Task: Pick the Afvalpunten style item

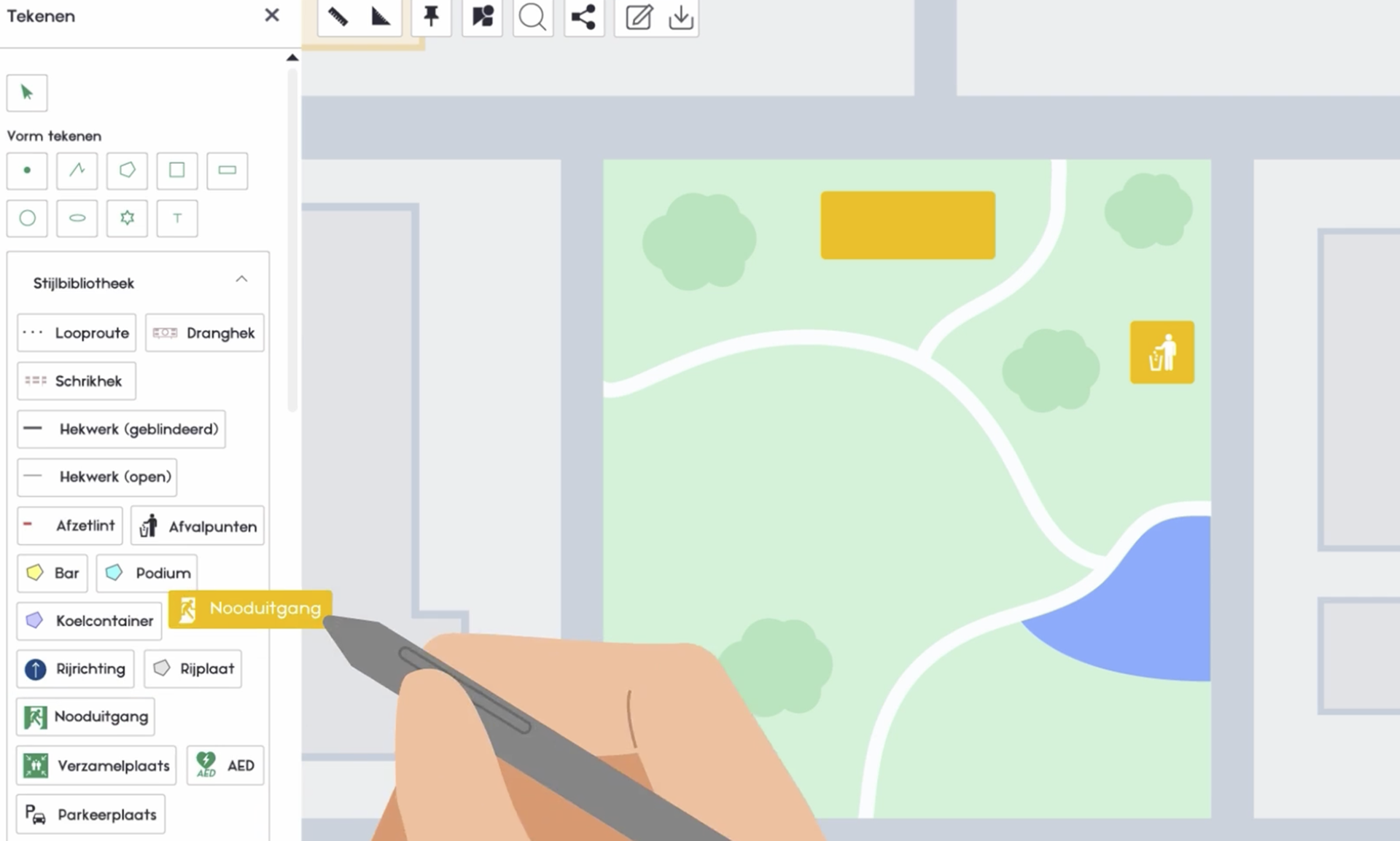Action: point(198,526)
